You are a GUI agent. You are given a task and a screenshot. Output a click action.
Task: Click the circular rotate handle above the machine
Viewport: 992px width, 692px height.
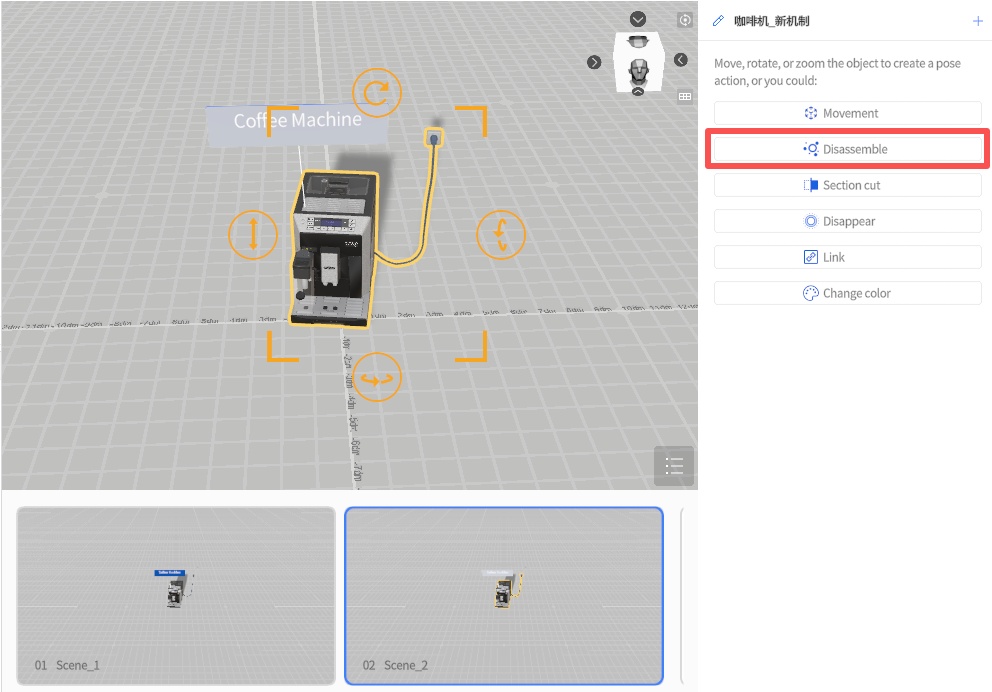tap(377, 93)
